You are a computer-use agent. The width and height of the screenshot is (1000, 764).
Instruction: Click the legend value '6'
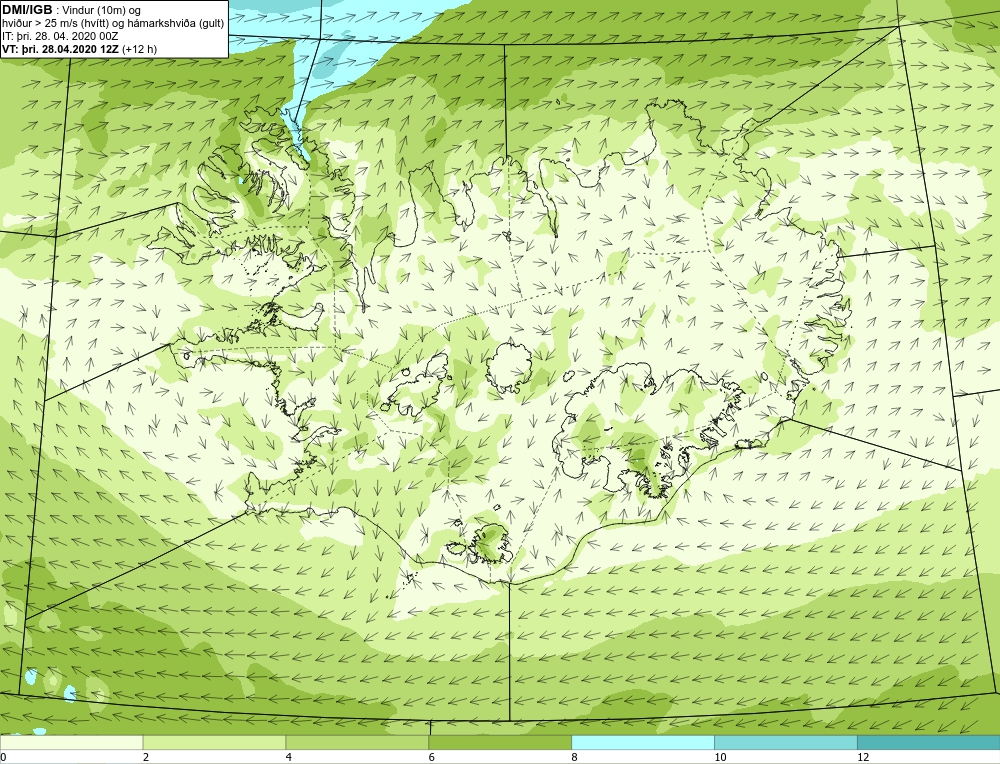pyautogui.click(x=432, y=757)
